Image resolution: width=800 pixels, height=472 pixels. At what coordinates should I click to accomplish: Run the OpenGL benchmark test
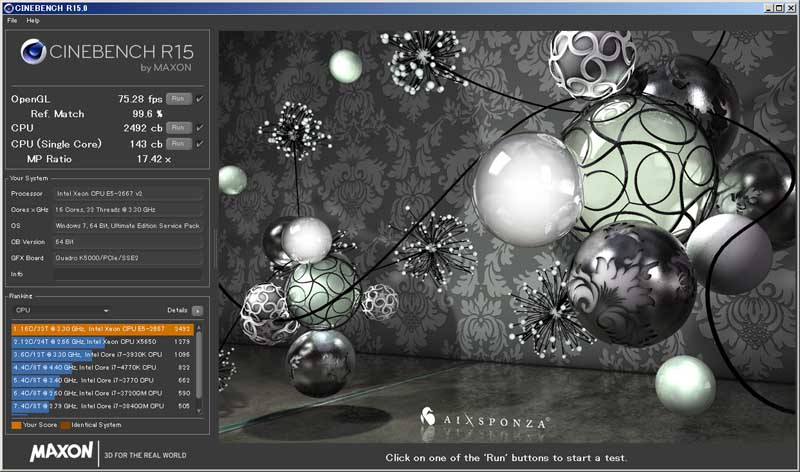(x=179, y=99)
